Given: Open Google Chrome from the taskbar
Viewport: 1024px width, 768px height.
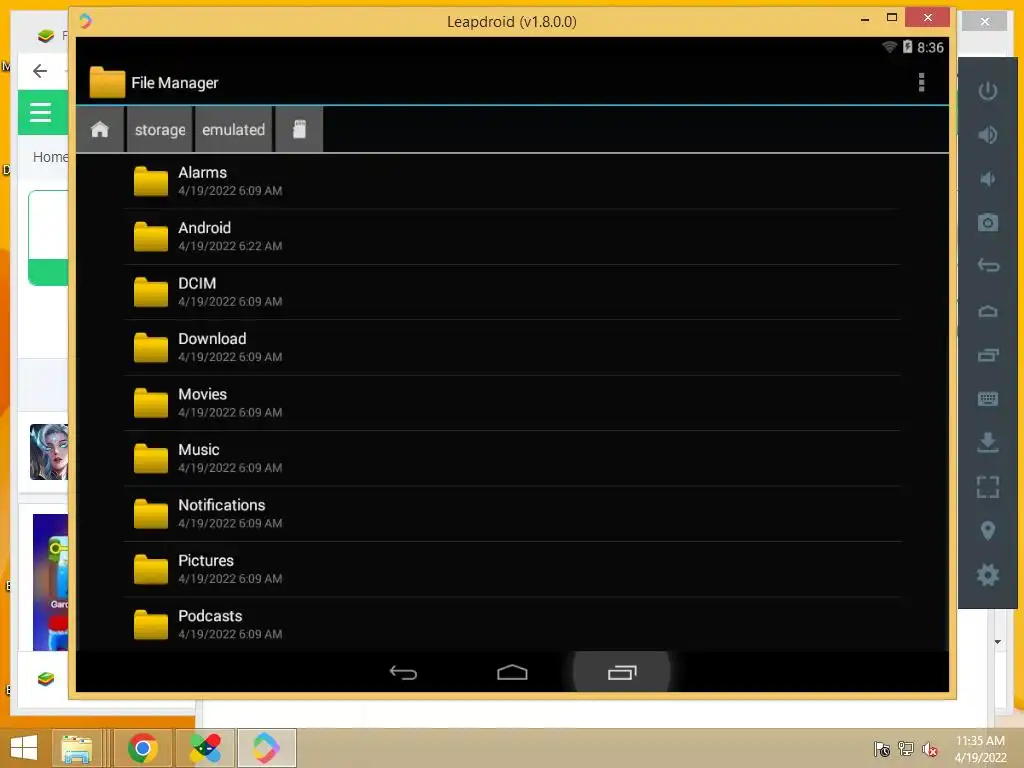Looking at the screenshot, I should [142, 748].
